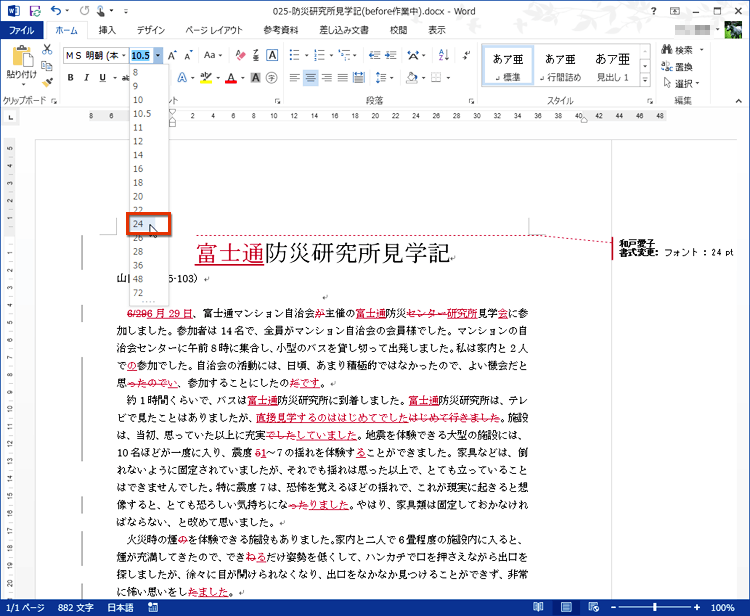This screenshot has height=616, width=750.
Task: Open the Select dropdown in Editing group
Action: coord(681,84)
